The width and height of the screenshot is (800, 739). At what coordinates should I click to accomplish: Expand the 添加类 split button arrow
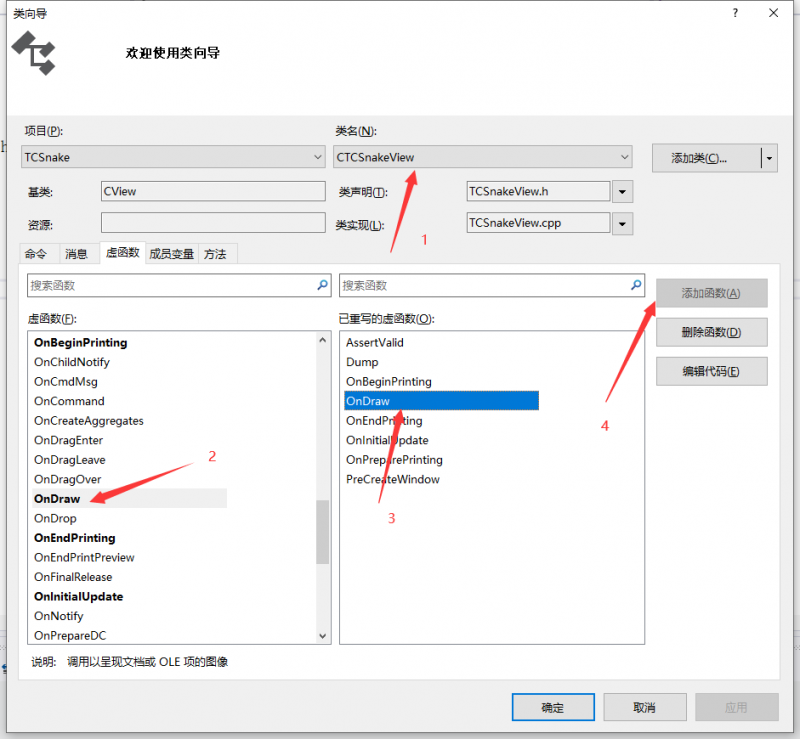coord(769,158)
